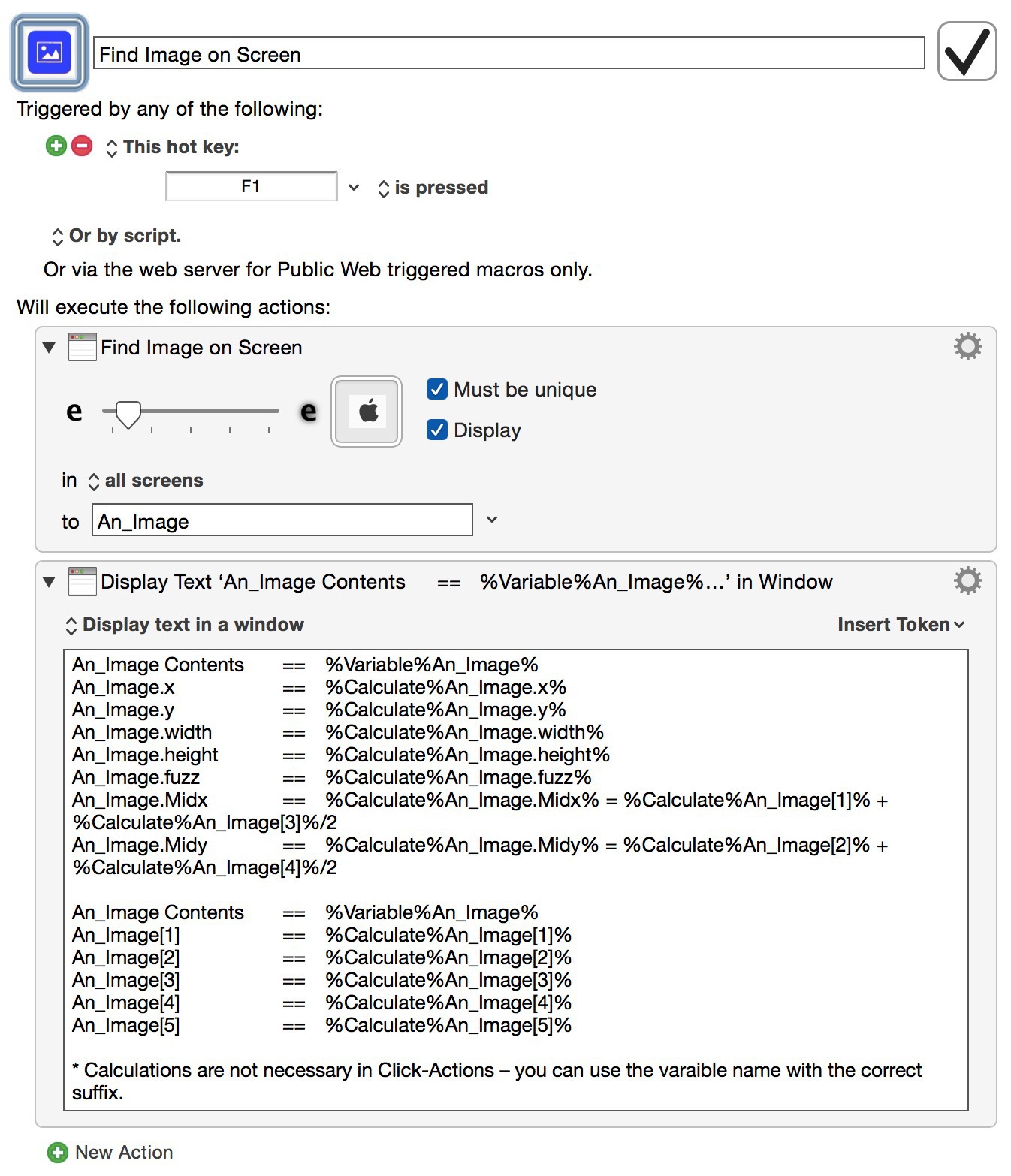Collapse the Display Text action
This screenshot has width=1011, height=1176.
point(50,582)
